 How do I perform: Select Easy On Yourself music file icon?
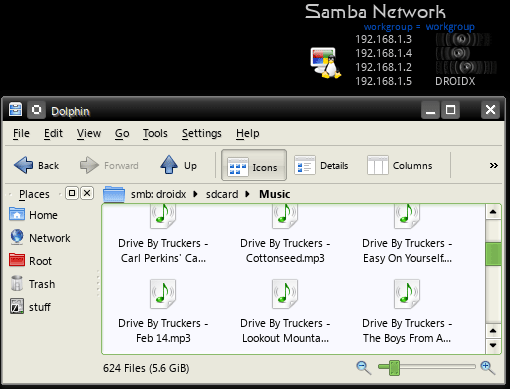pos(407,217)
